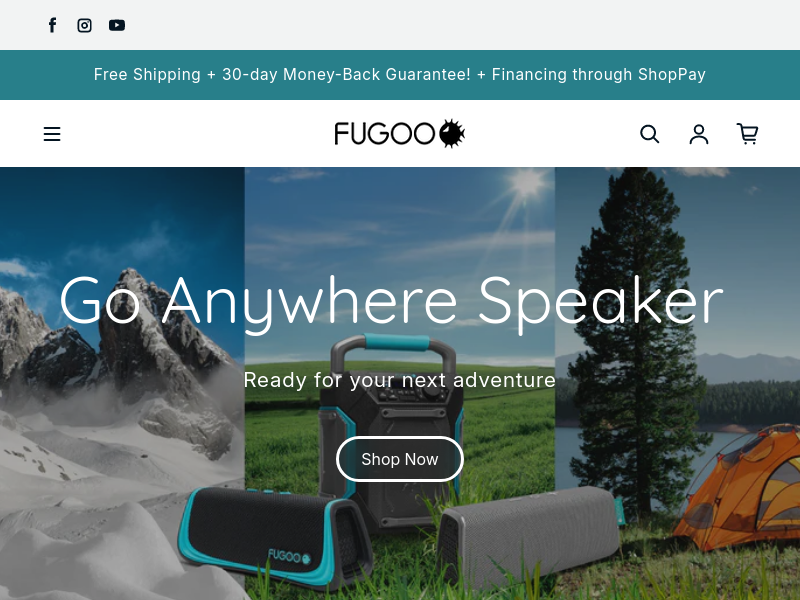Open the YouTube channel icon
Viewport: 800px width, 600px height.
tap(117, 25)
